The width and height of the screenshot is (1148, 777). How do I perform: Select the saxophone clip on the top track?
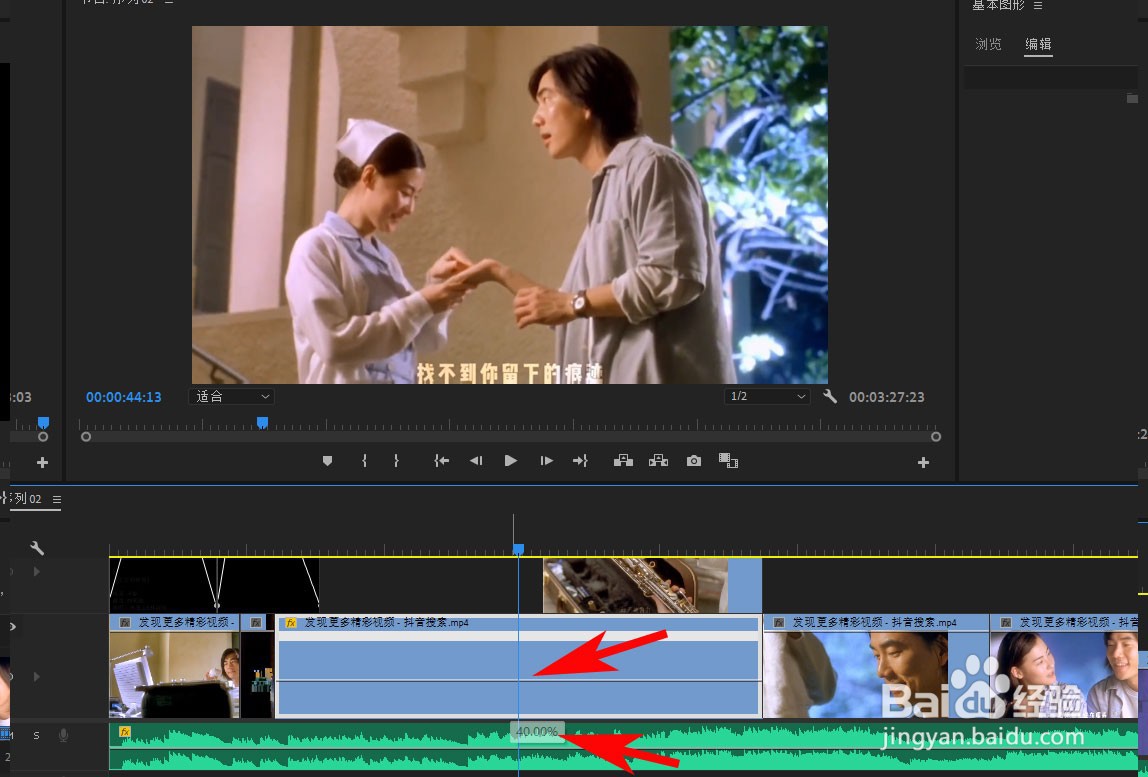pyautogui.click(x=652, y=585)
